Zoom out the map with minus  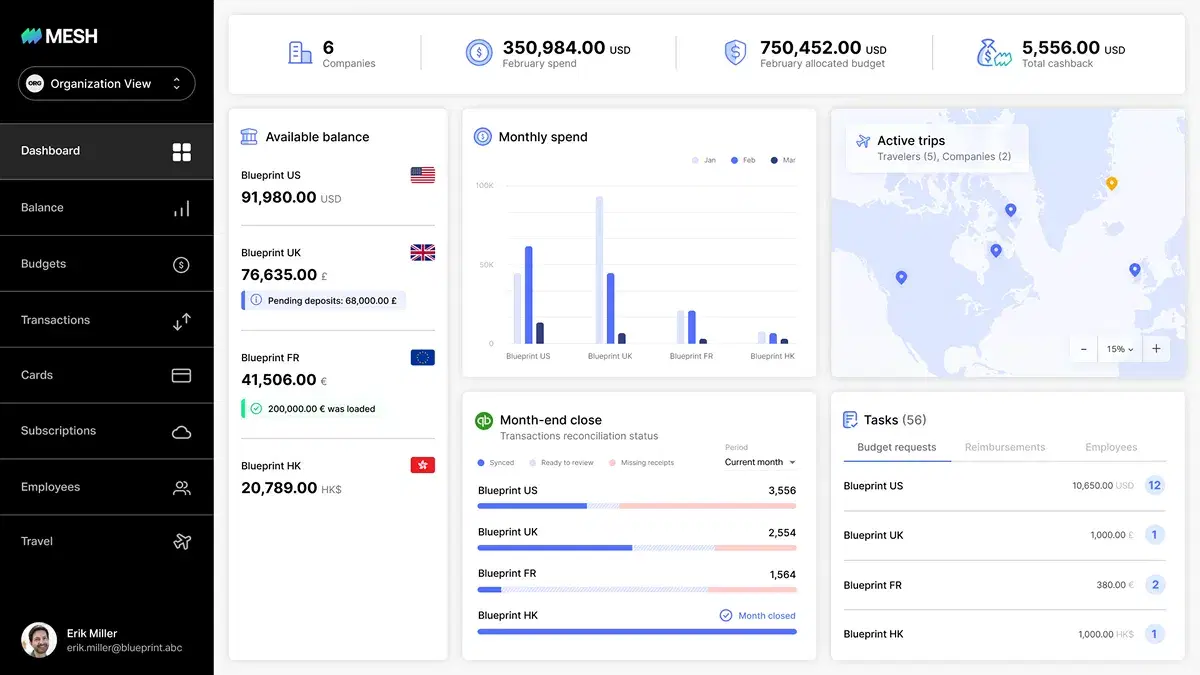click(1084, 349)
